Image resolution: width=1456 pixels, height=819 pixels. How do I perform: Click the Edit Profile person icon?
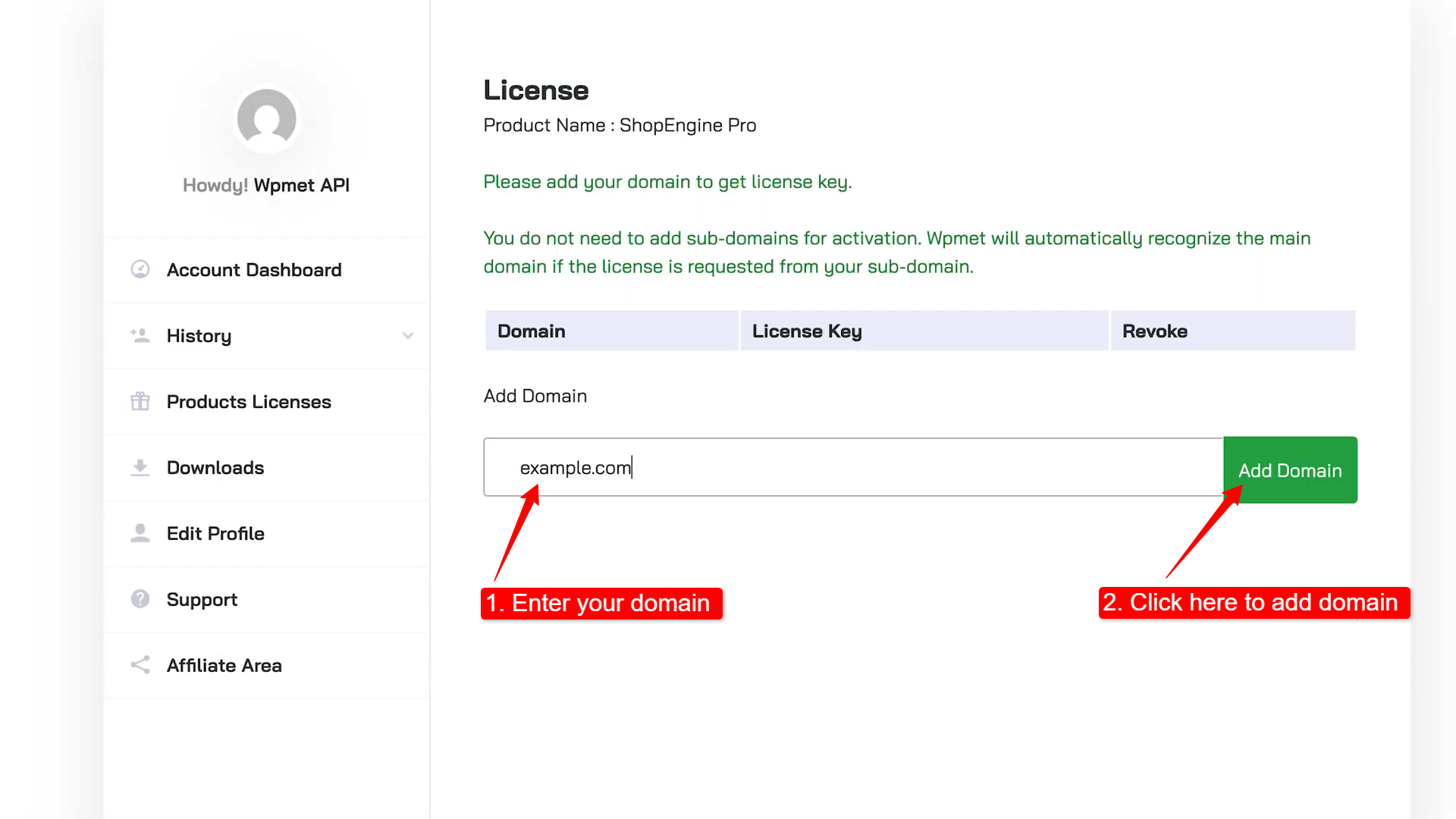(140, 533)
